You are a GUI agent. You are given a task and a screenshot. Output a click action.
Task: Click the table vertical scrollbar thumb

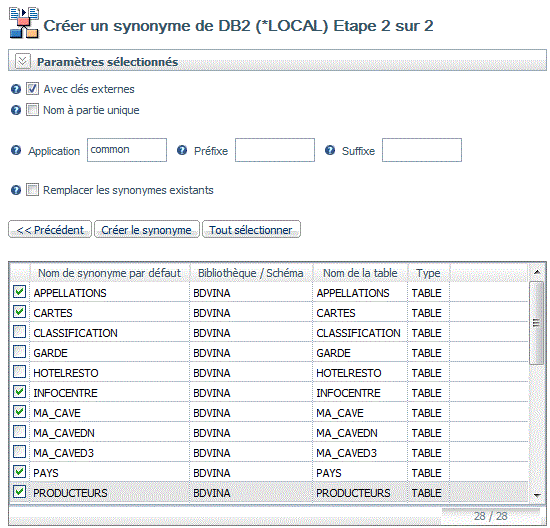pos(536,323)
